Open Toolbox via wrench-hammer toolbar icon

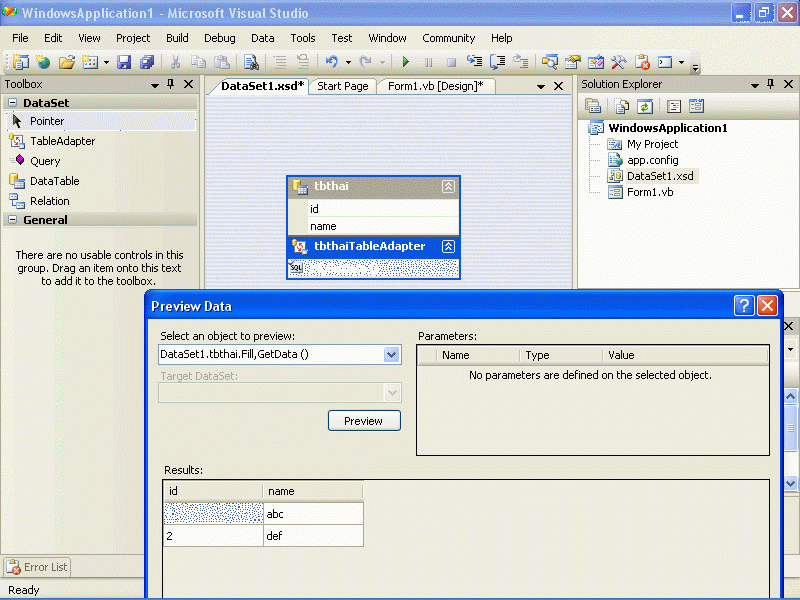click(x=619, y=62)
